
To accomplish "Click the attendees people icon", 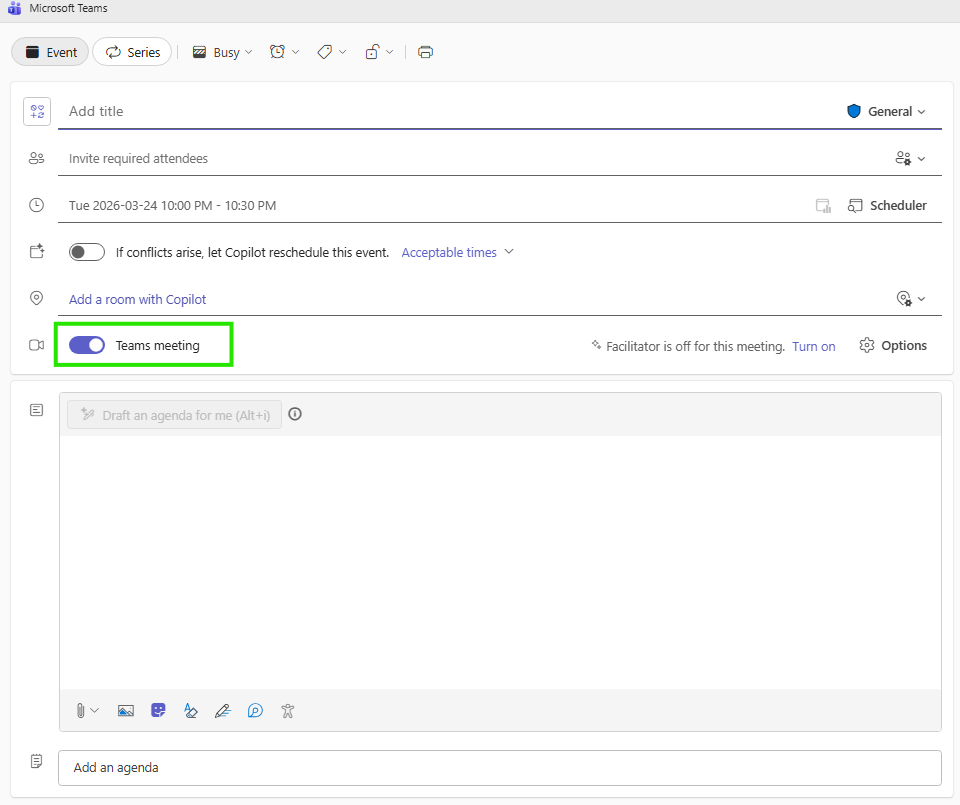I will coord(37,159).
